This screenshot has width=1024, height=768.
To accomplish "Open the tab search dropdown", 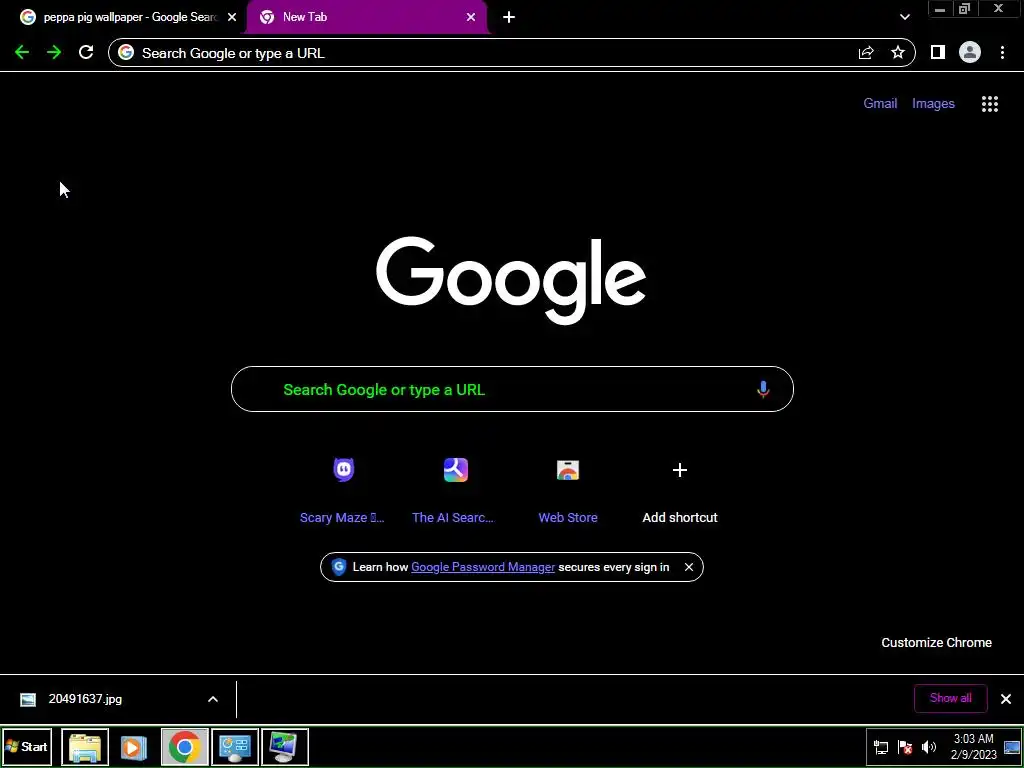I will point(904,18).
